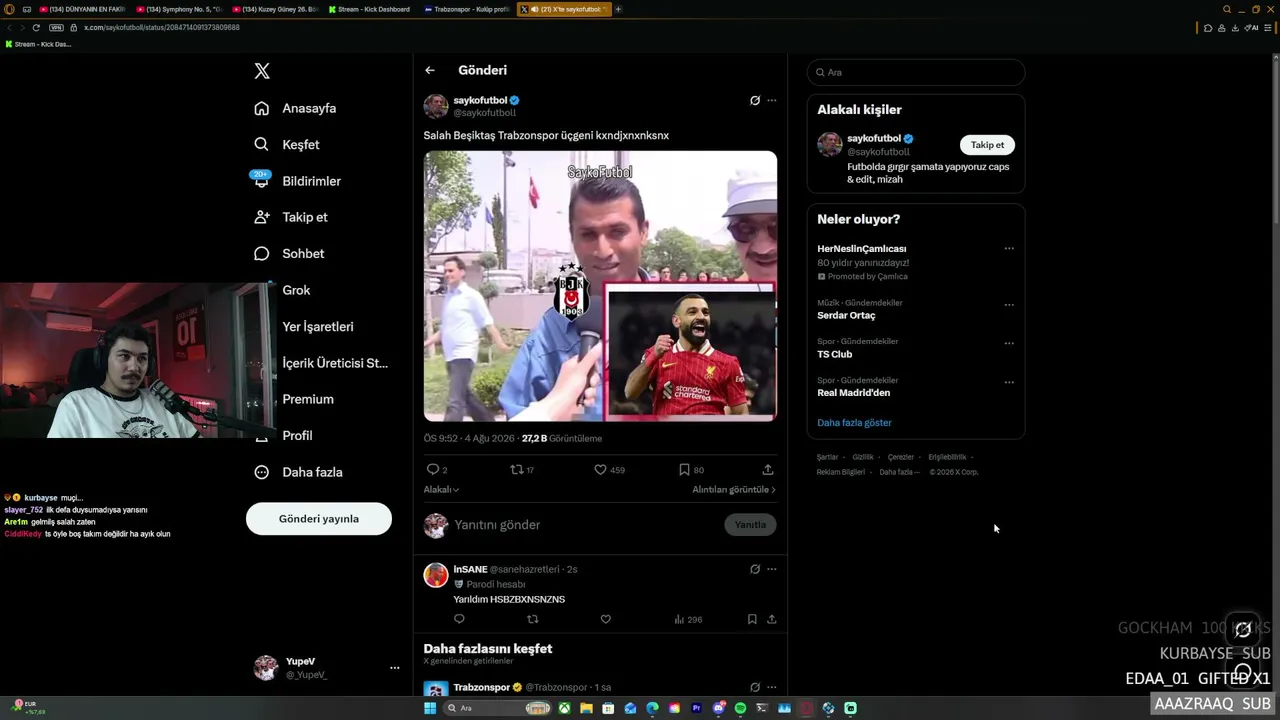Open İçerik Üreticisi Stüdyosu item
This screenshot has width=1280, height=720.
334,363
